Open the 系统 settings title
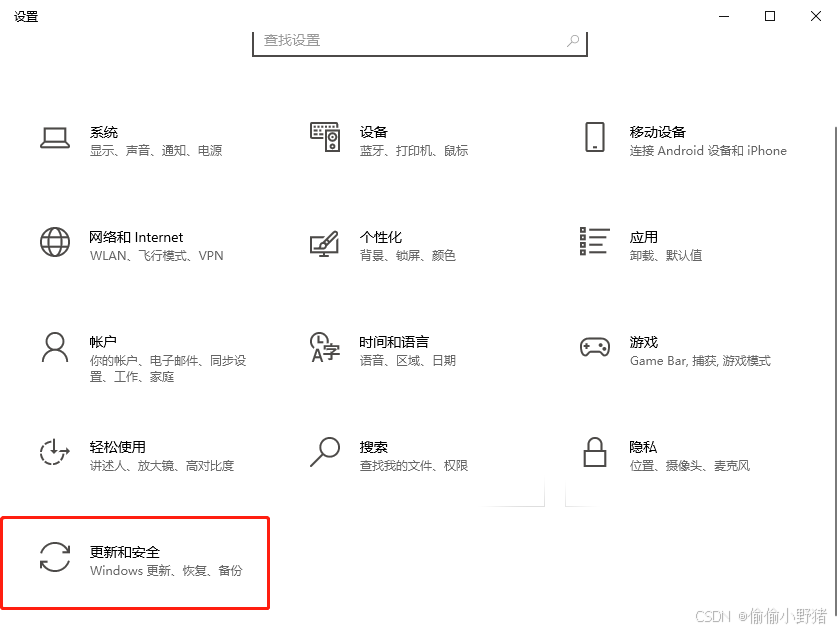This screenshot has width=839, height=632. pos(104,132)
